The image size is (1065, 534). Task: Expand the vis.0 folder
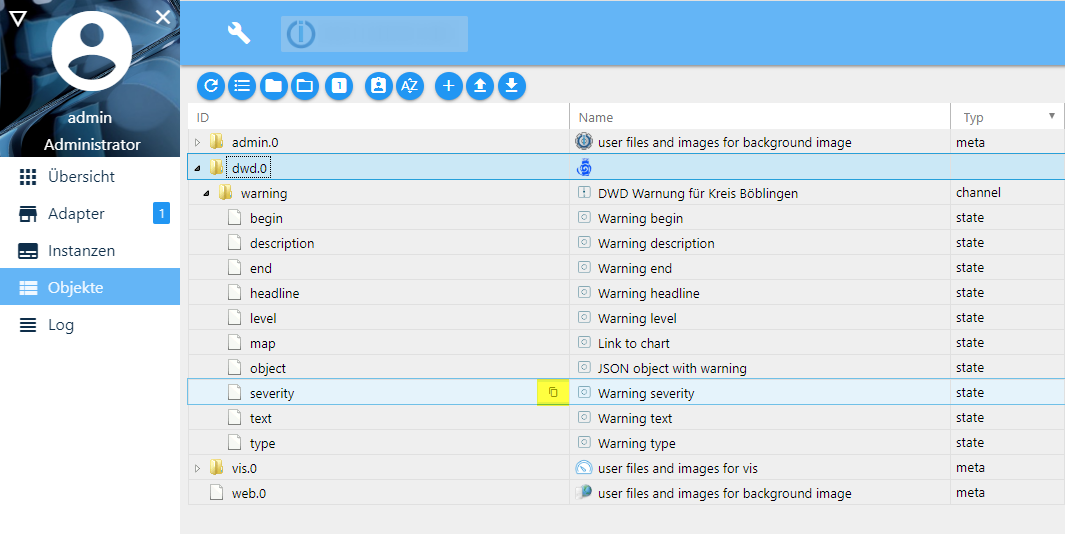point(198,468)
